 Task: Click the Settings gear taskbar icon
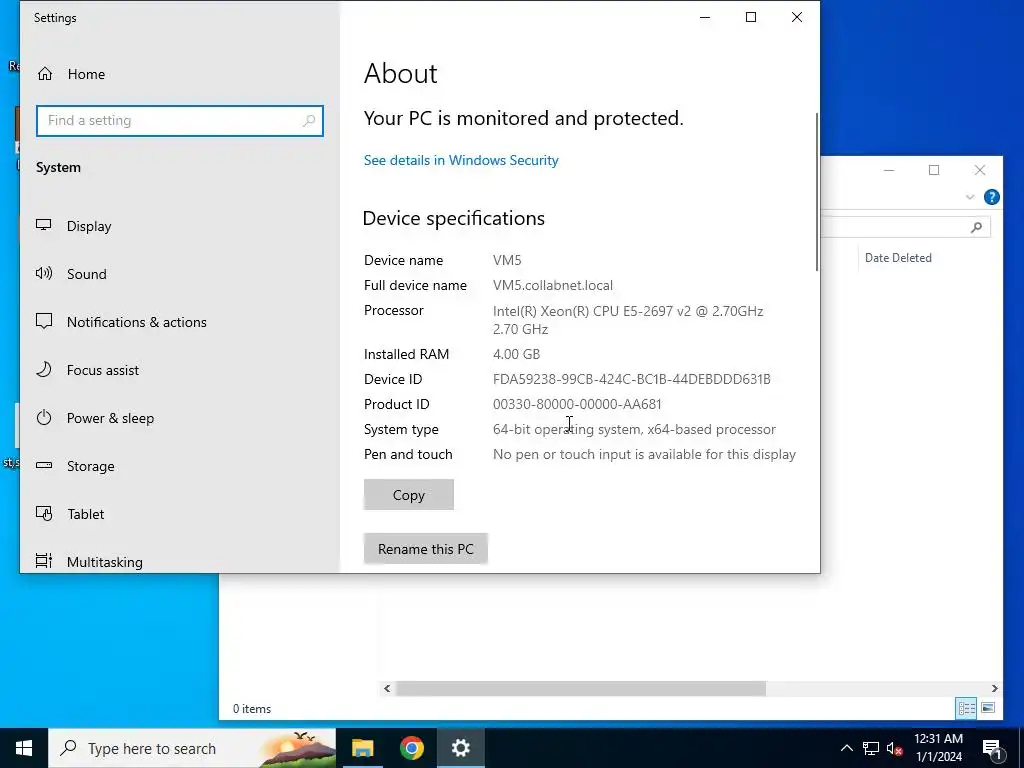tap(460, 748)
